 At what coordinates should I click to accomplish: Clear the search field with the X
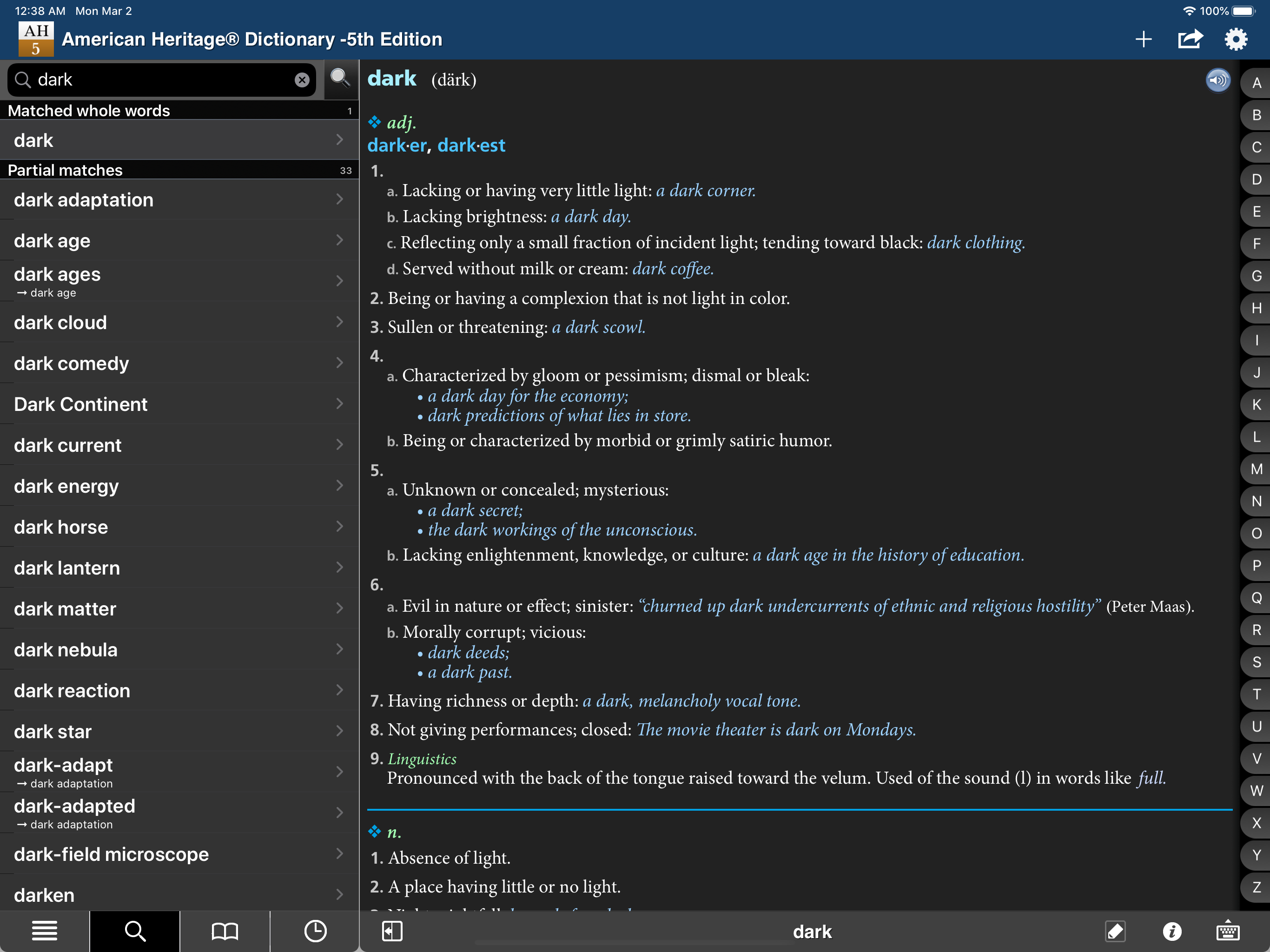[x=302, y=80]
